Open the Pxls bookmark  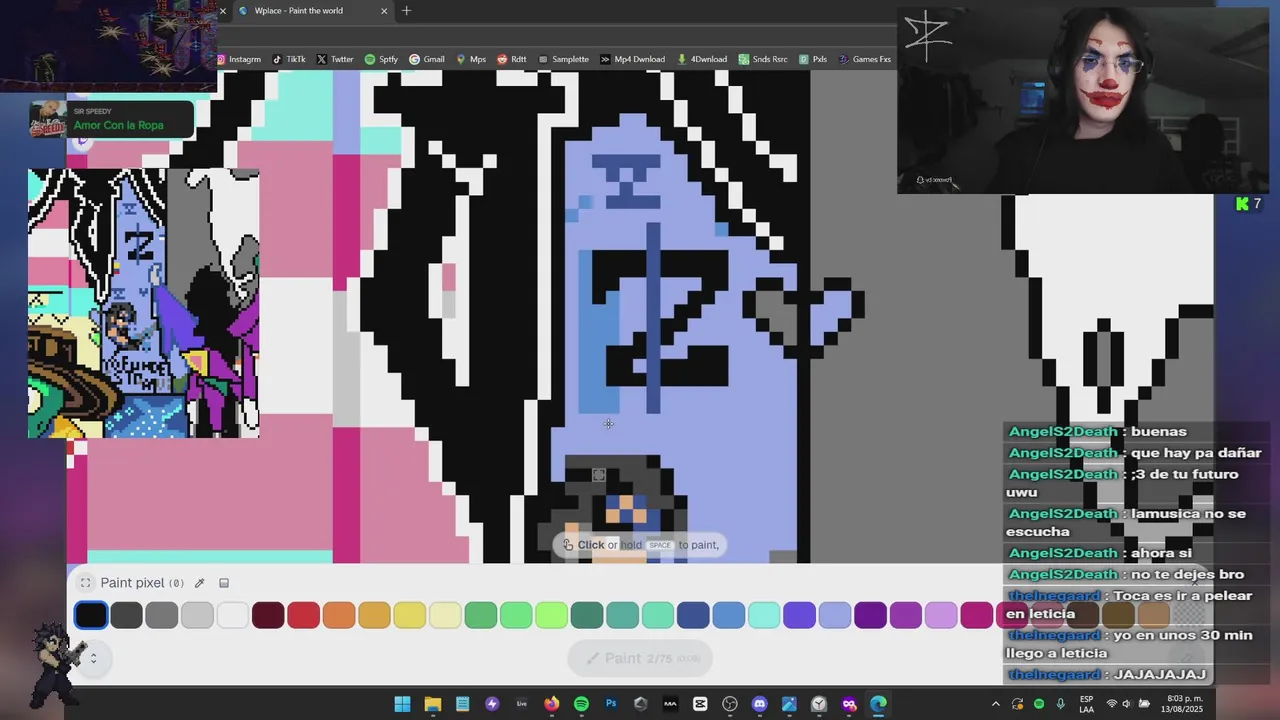click(812, 59)
